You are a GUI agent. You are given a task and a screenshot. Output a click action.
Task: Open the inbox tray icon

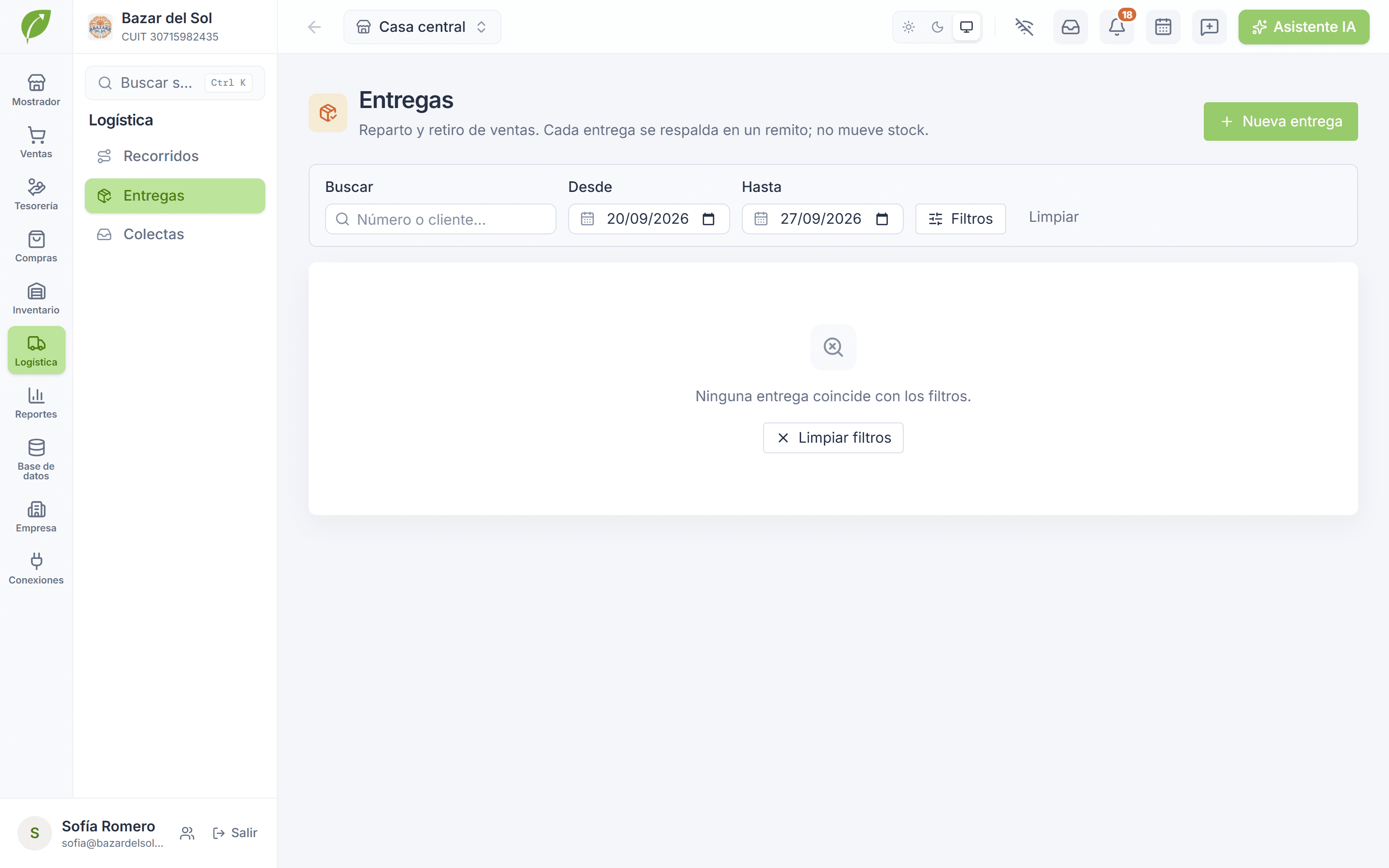click(1071, 27)
